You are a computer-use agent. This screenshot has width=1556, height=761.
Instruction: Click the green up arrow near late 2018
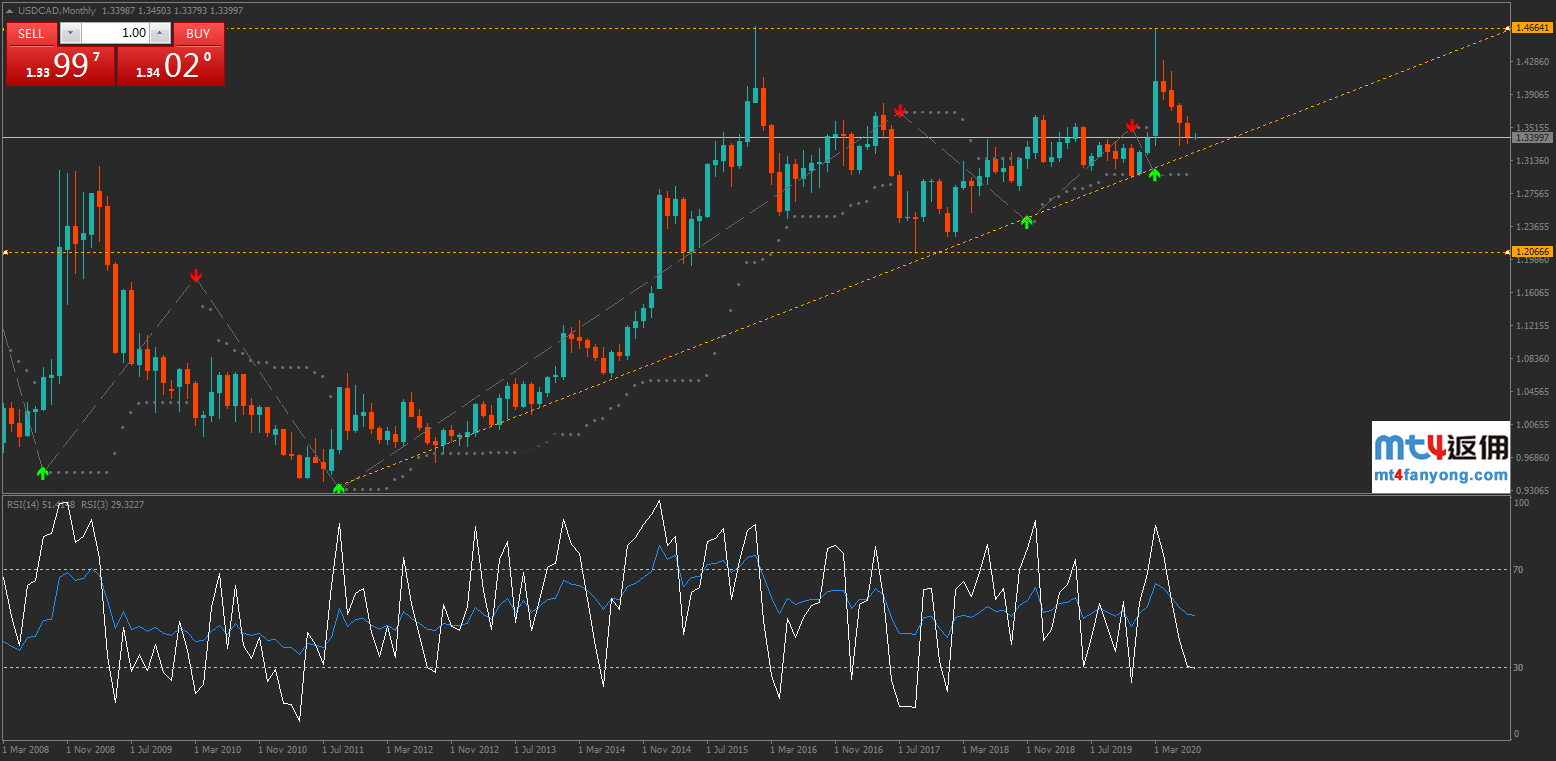pos(1026,221)
